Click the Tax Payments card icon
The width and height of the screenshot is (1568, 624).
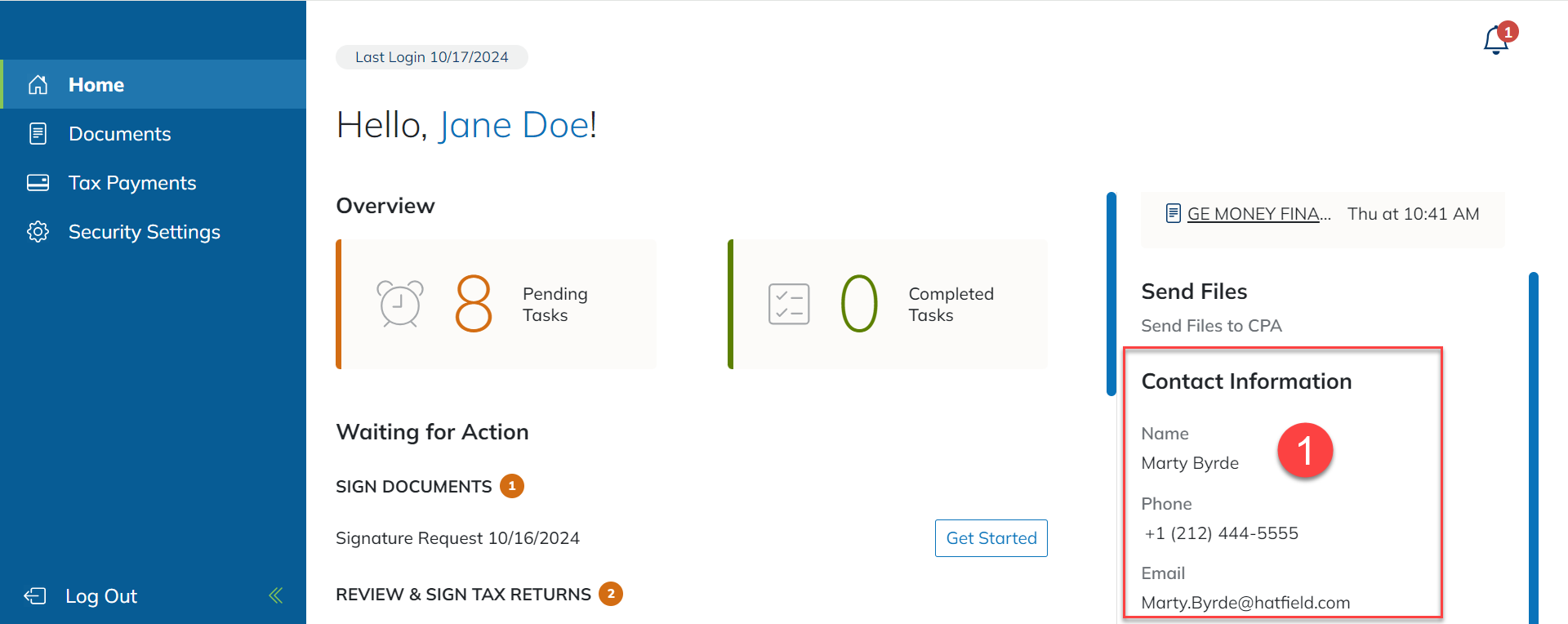pyautogui.click(x=38, y=183)
